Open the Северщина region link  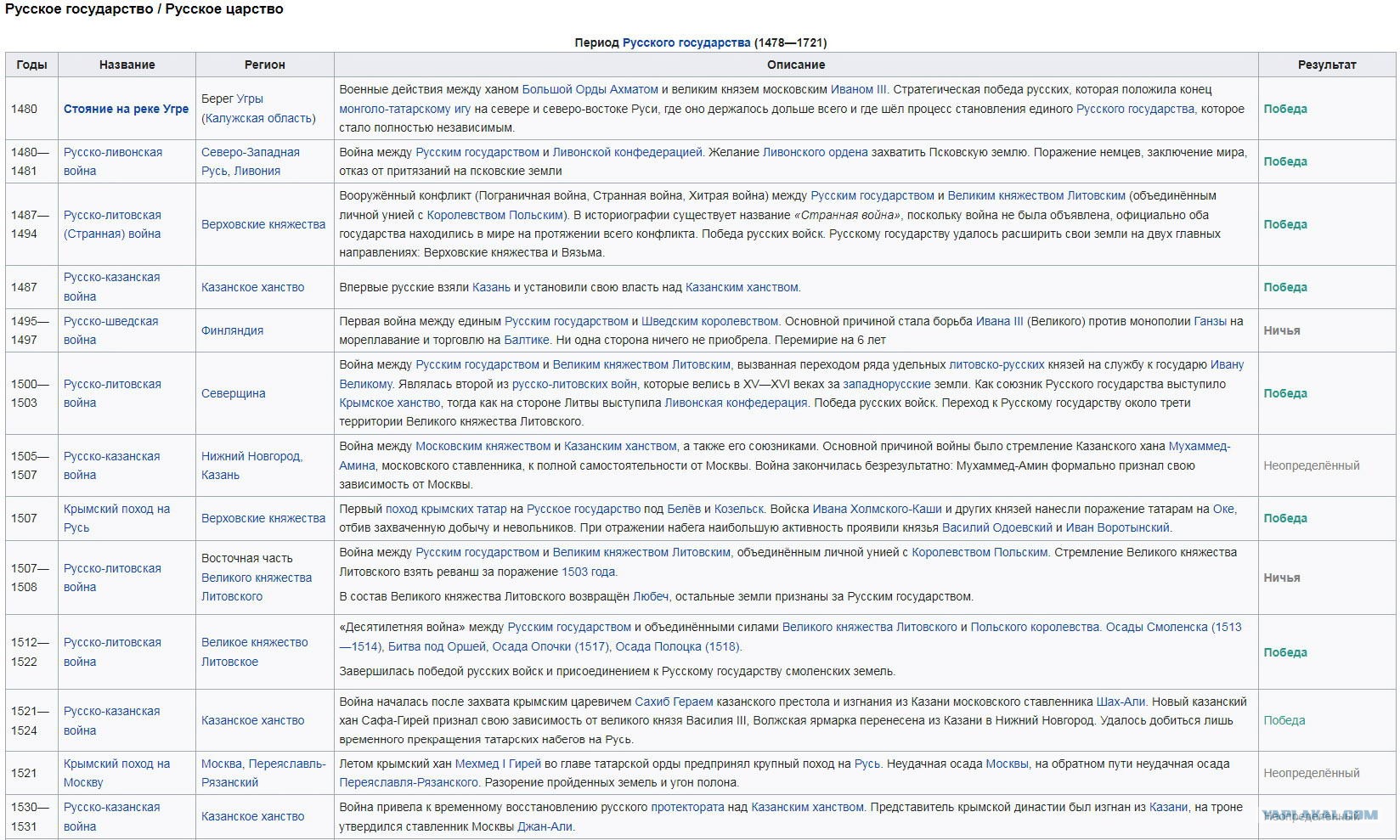click(x=233, y=393)
